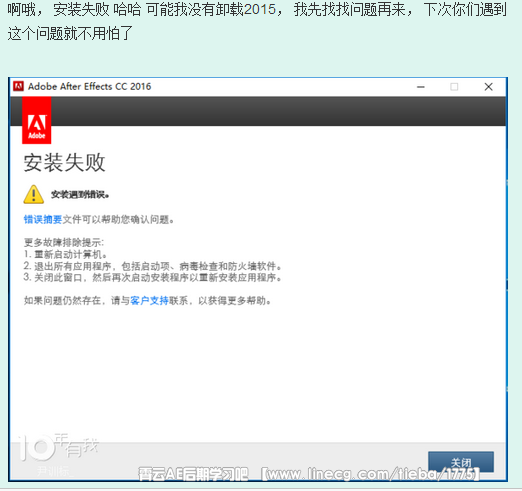The width and height of the screenshot is (522, 491).
Task: Click the small Adobe title bar icon
Action: [18, 86]
